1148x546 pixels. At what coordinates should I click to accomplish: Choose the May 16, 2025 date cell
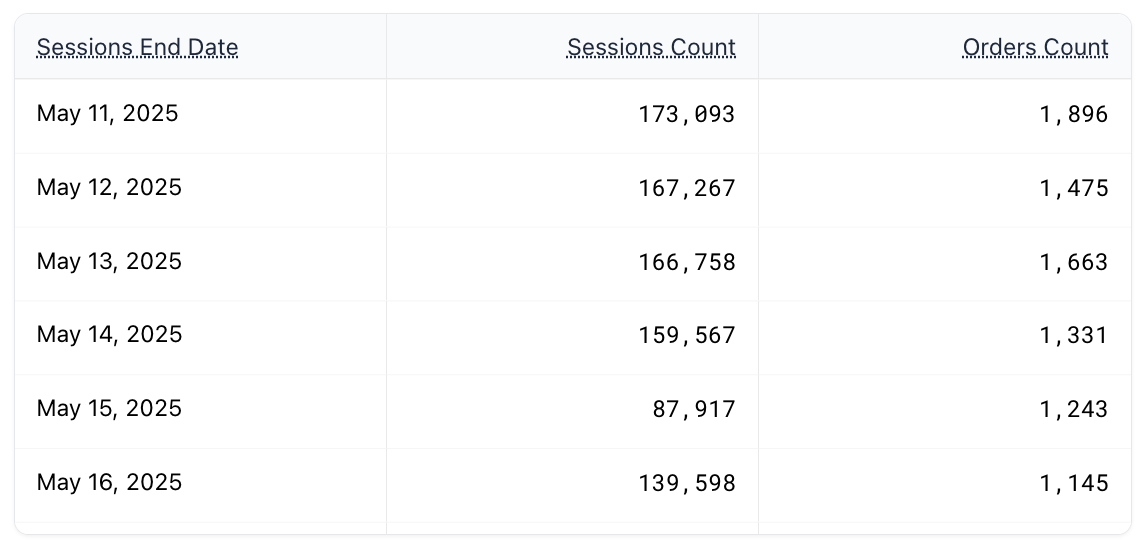pos(109,483)
